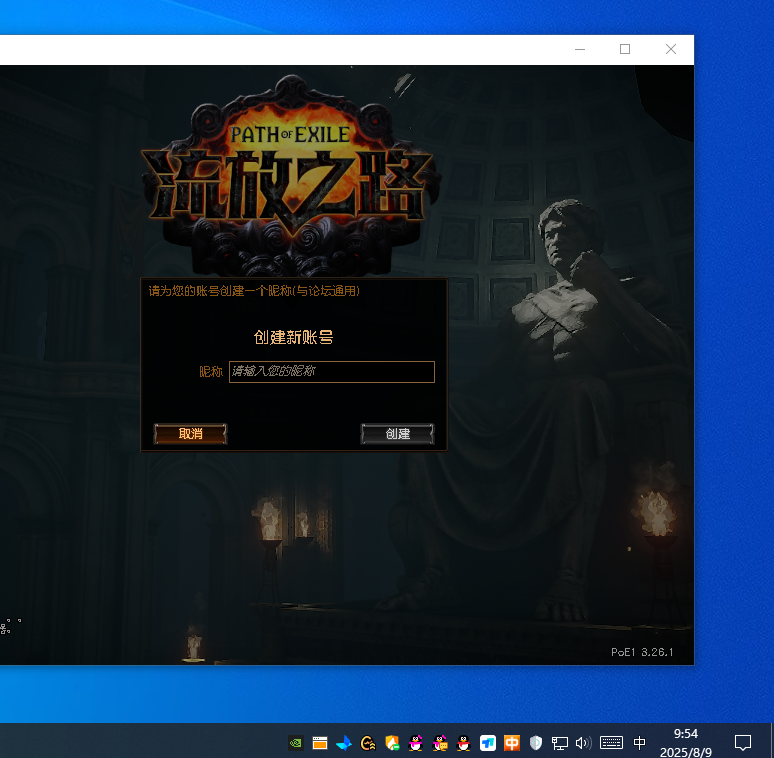The width and height of the screenshot is (774, 758).
Task: Click the 取消 cancel button
Action: 191,434
